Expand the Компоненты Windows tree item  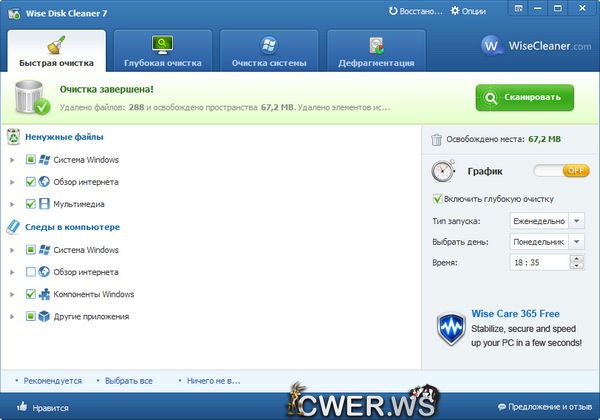point(12,295)
